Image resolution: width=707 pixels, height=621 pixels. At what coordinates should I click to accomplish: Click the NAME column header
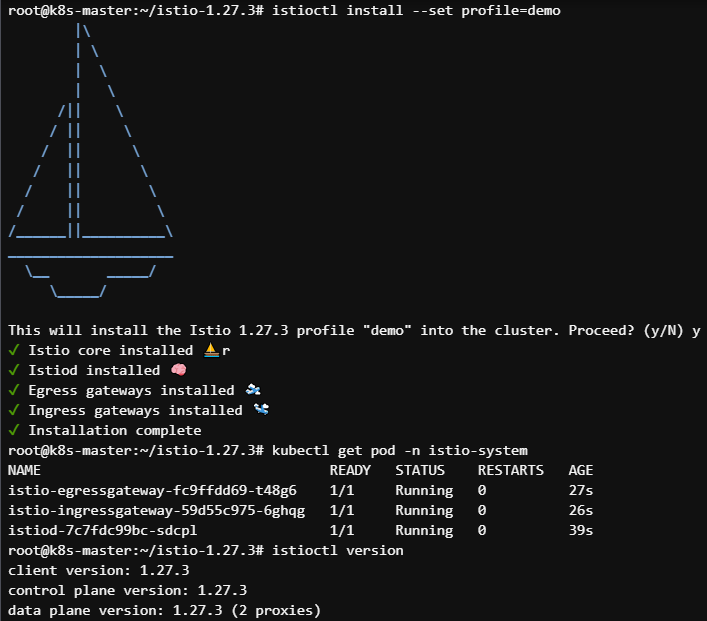pos(24,470)
